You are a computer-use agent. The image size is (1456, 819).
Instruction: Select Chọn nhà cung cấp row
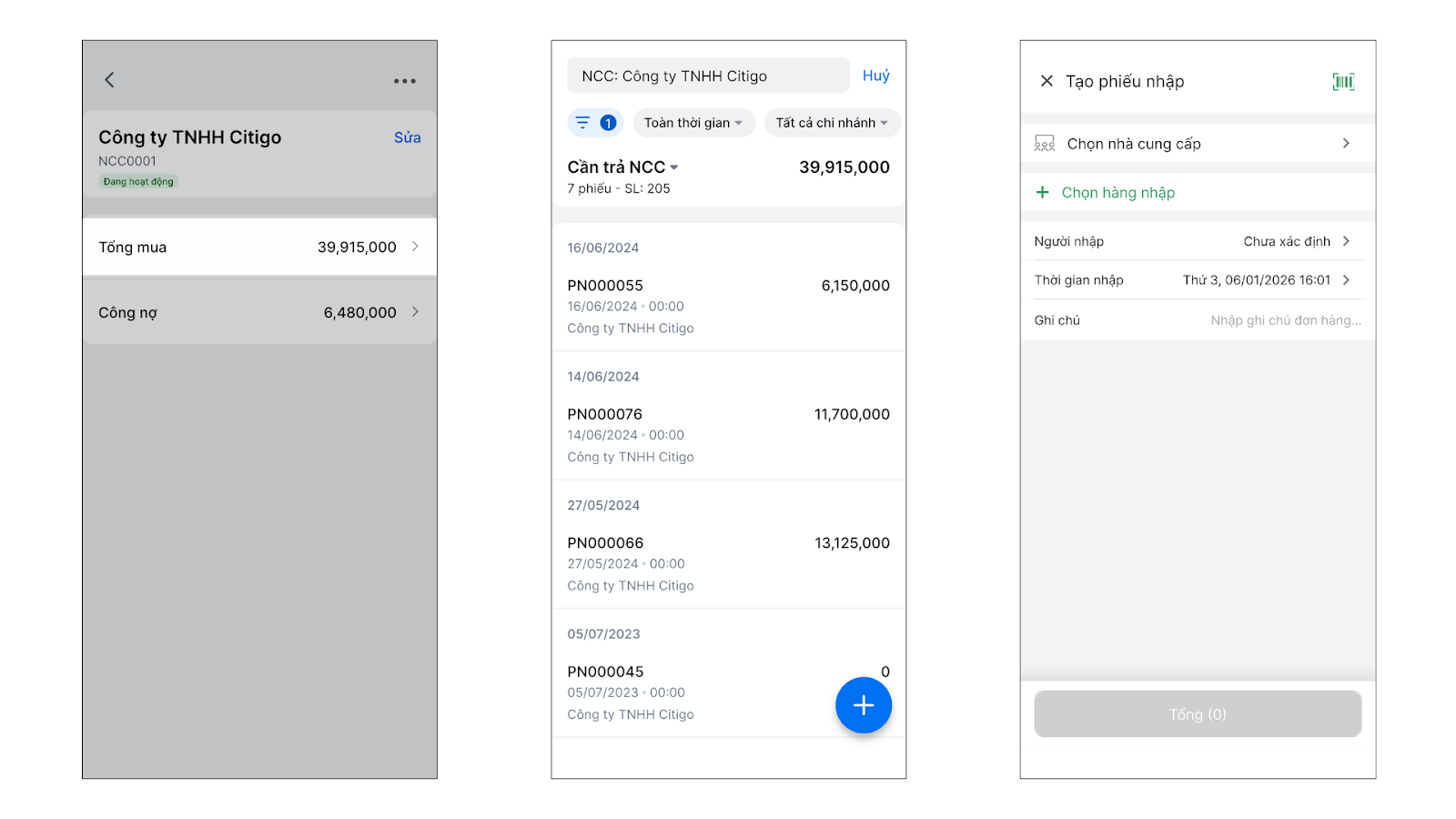(x=1198, y=144)
